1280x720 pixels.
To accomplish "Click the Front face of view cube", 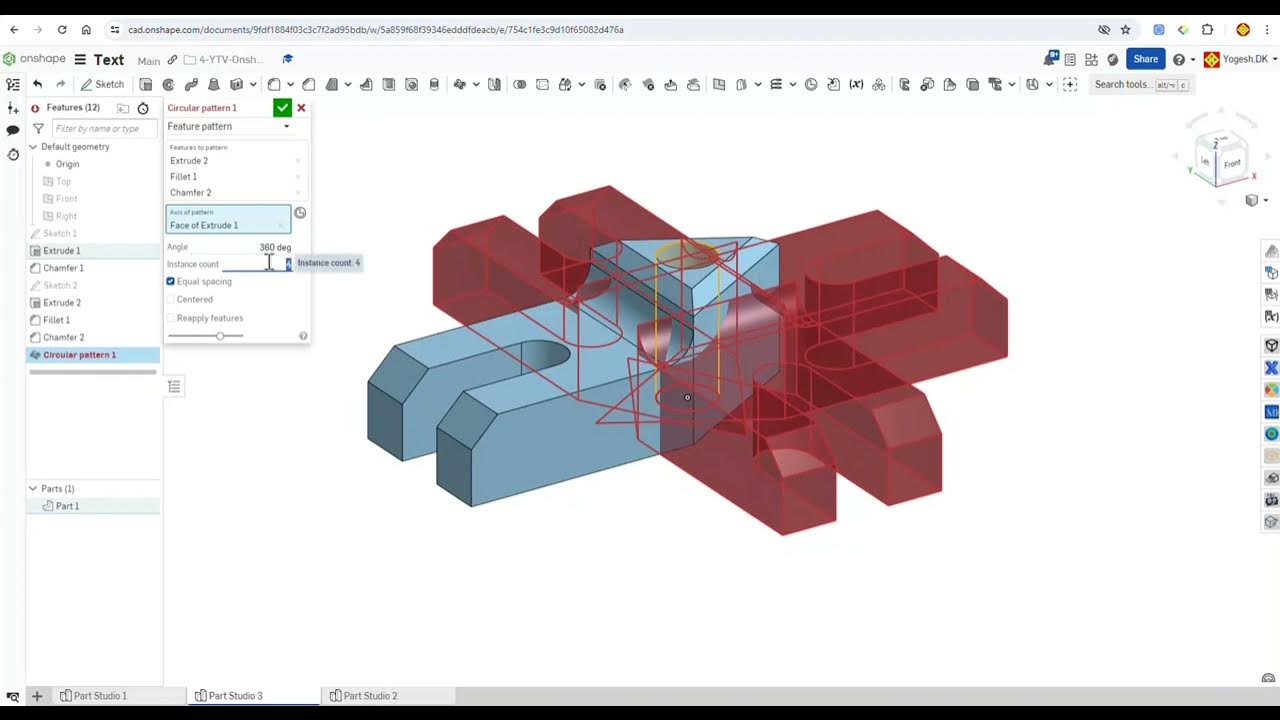I will coord(1232,163).
